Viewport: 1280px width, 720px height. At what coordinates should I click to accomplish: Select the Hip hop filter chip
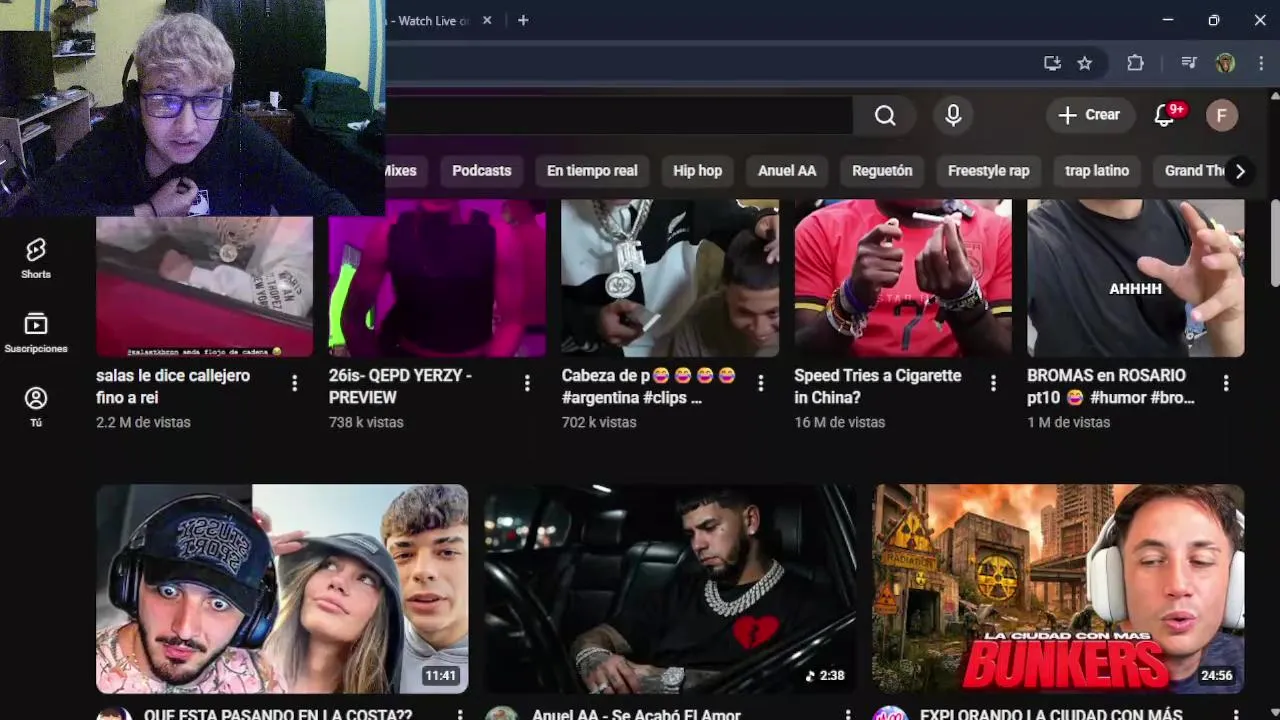pyautogui.click(x=697, y=171)
